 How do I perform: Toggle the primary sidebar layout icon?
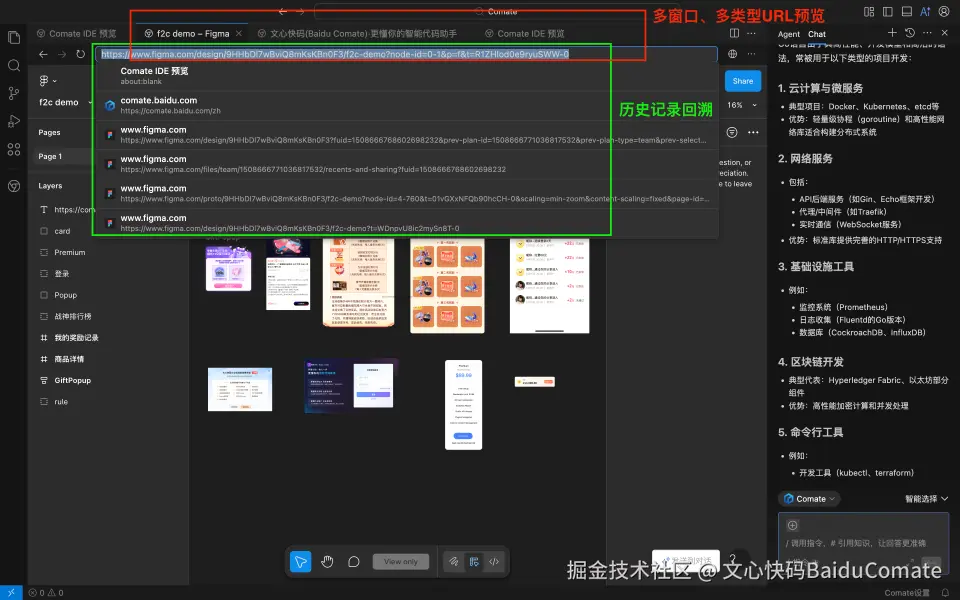click(888, 12)
